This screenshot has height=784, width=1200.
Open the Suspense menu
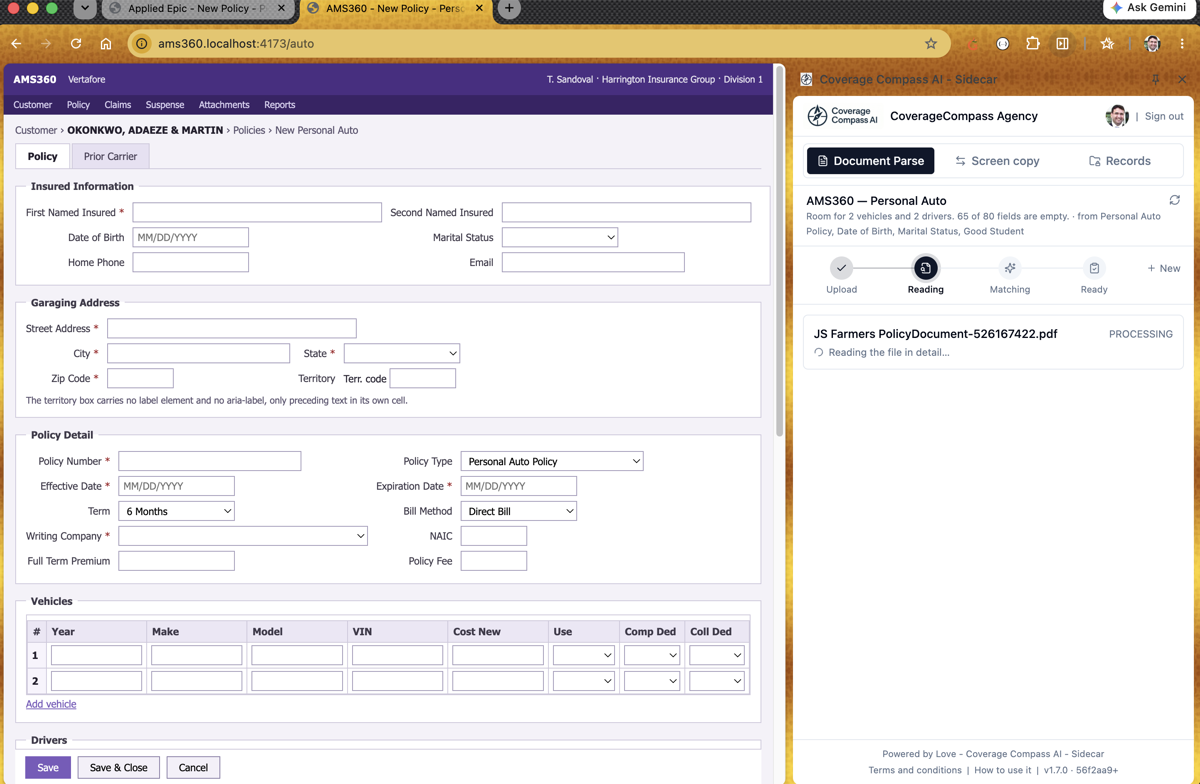tap(165, 105)
